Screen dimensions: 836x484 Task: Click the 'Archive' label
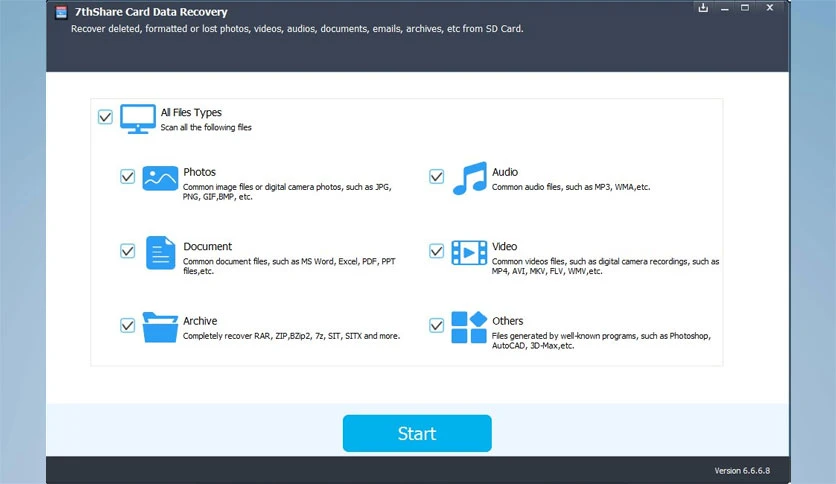tap(200, 321)
